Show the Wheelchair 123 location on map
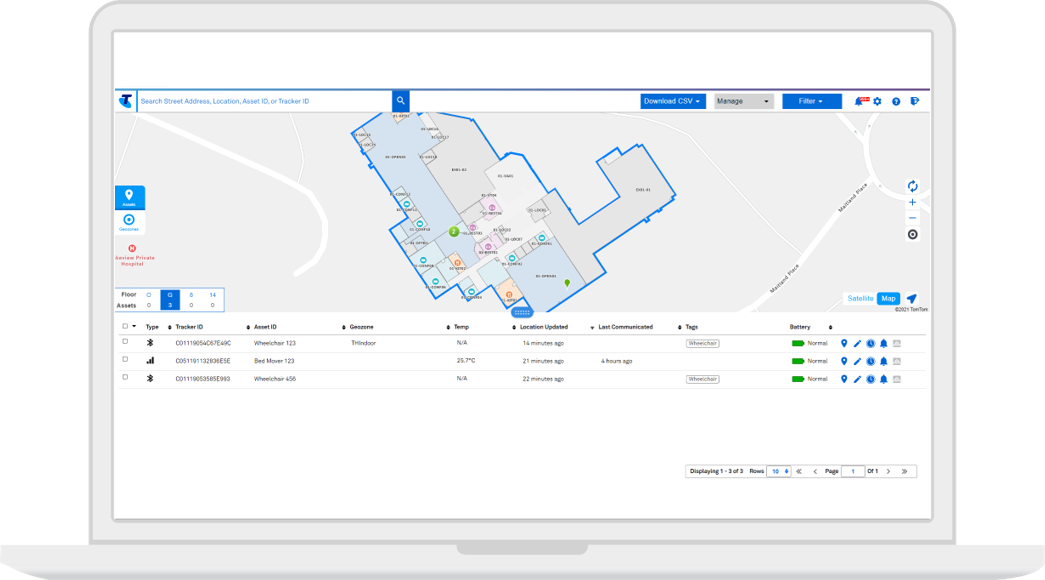The height and width of the screenshot is (580, 1045). coord(844,343)
